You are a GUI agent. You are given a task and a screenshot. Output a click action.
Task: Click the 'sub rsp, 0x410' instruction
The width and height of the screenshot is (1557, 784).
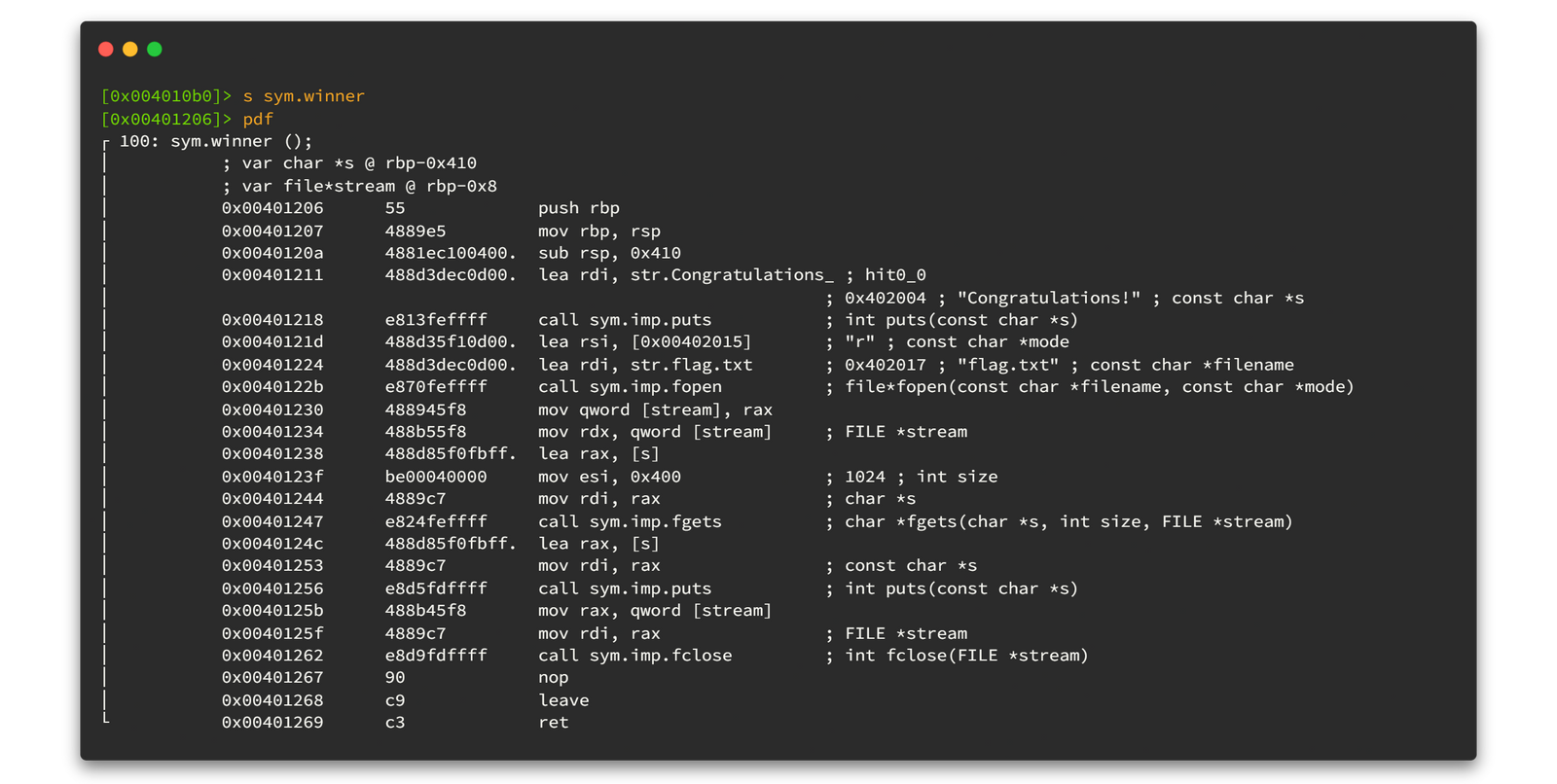(x=609, y=253)
